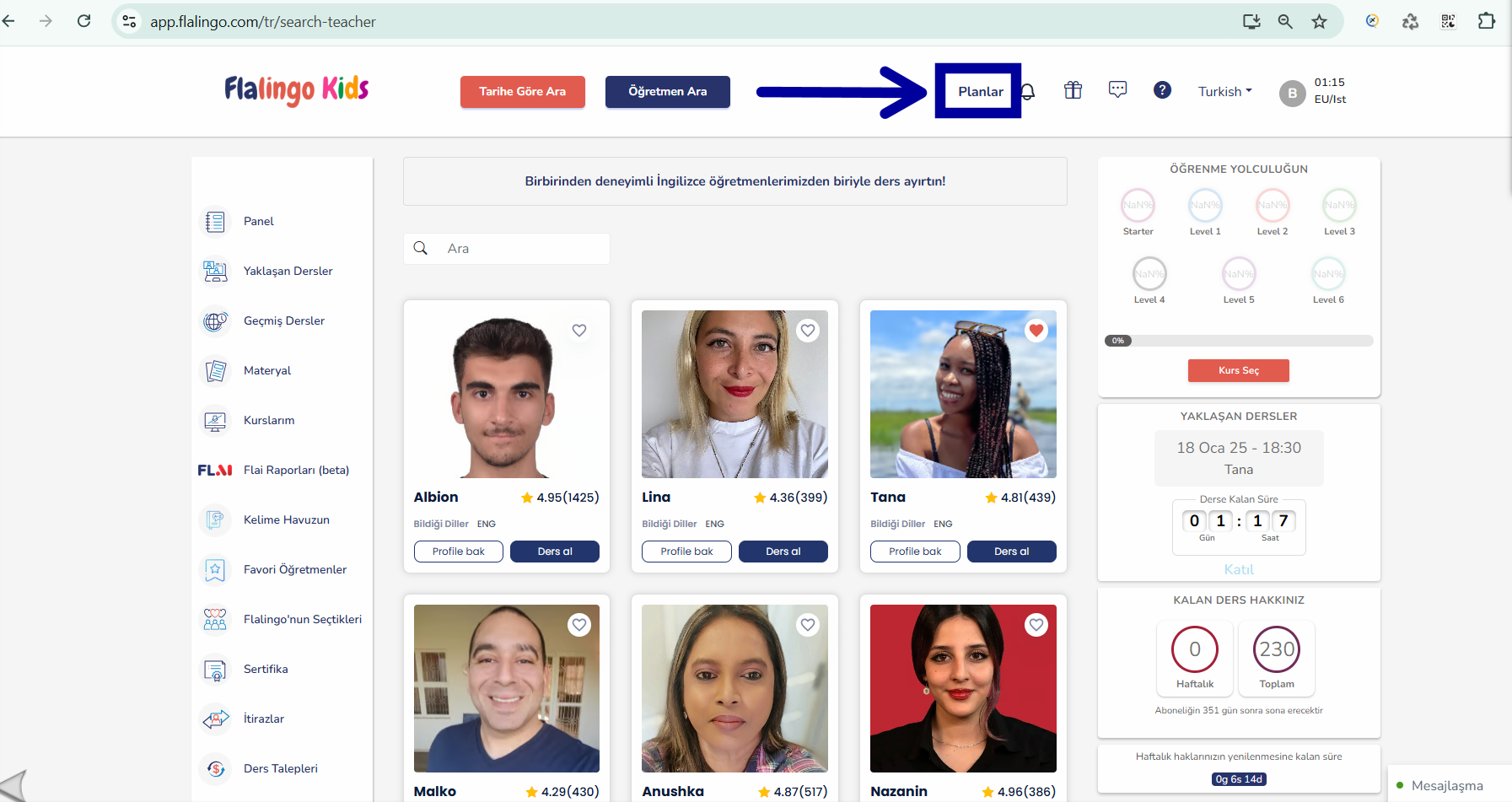The image size is (1512, 802).
Task: Favorite teacher Anushka with heart
Action: click(x=808, y=625)
